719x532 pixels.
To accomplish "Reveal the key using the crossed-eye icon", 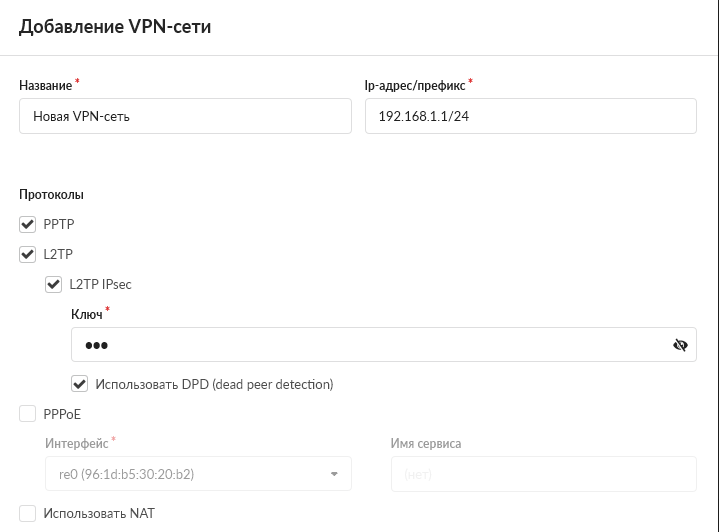I will [x=680, y=345].
